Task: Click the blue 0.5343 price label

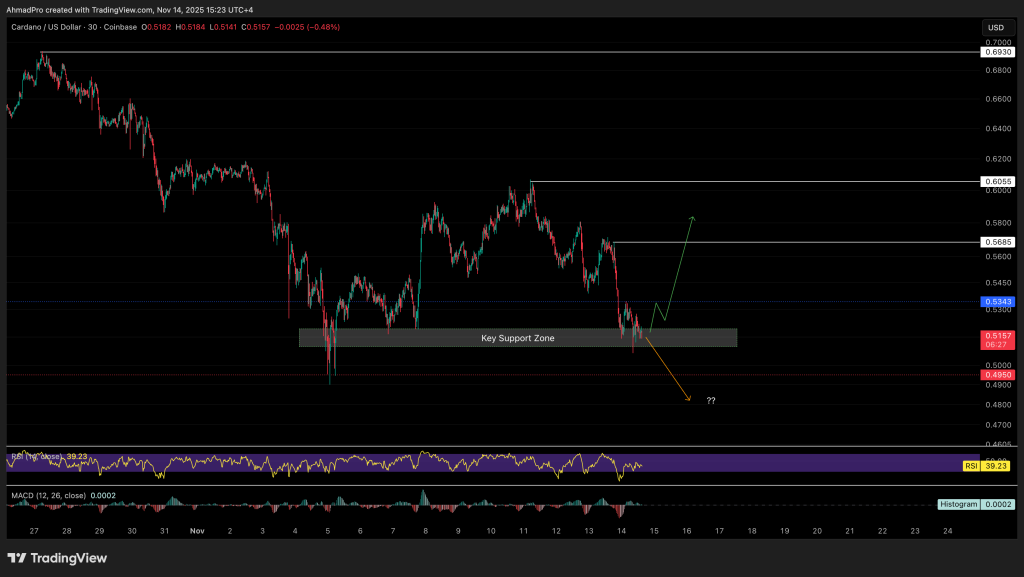Action: coord(998,301)
